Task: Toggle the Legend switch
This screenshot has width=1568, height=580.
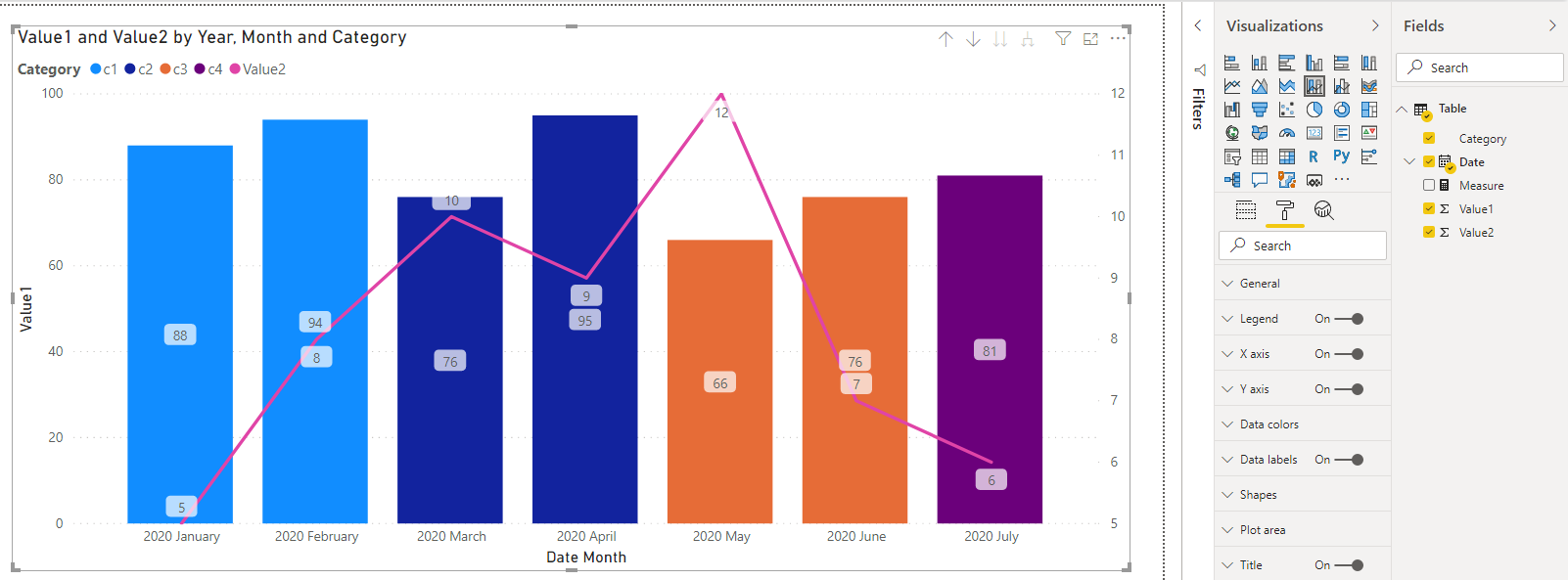Action: coord(1350,319)
